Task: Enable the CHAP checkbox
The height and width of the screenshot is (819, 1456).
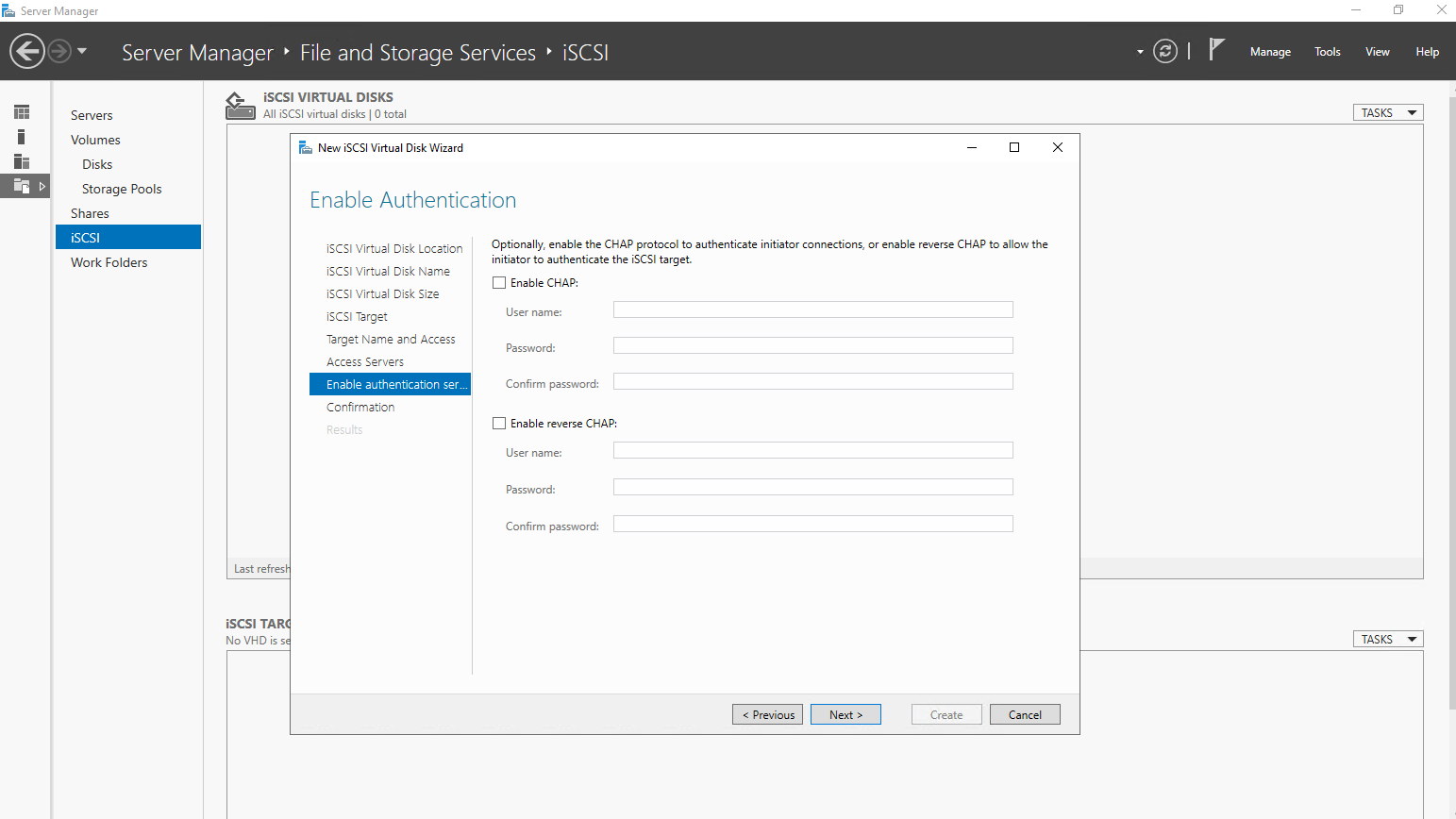Action: pos(499,283)
